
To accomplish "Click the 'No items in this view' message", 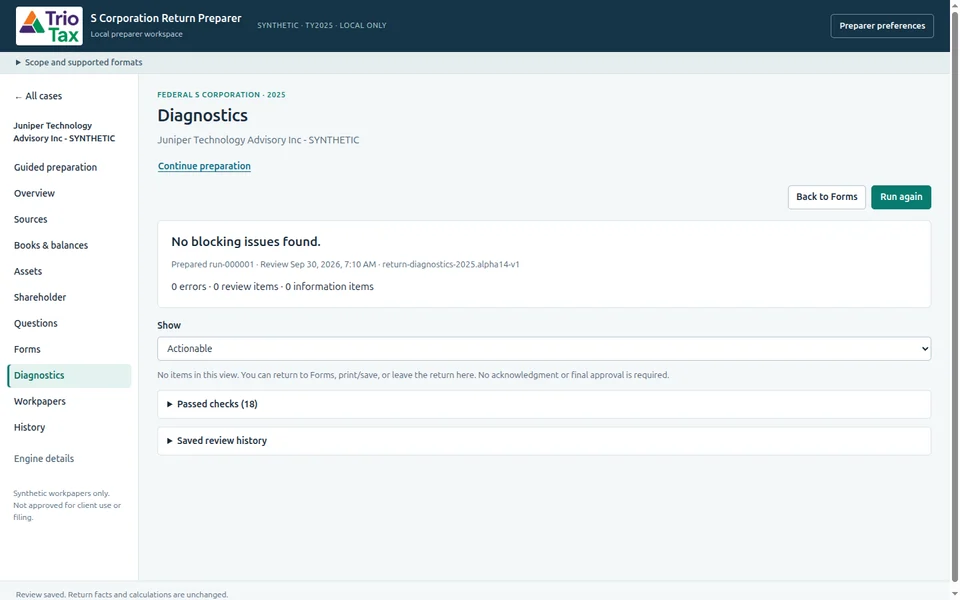I will 413,375.
